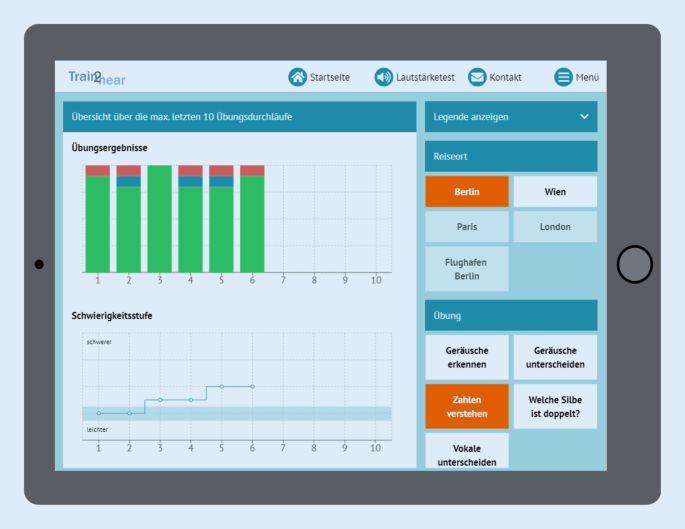Click the home icon beside Startseite
This screenshot has width=685, height=529.
pos(297,77)
